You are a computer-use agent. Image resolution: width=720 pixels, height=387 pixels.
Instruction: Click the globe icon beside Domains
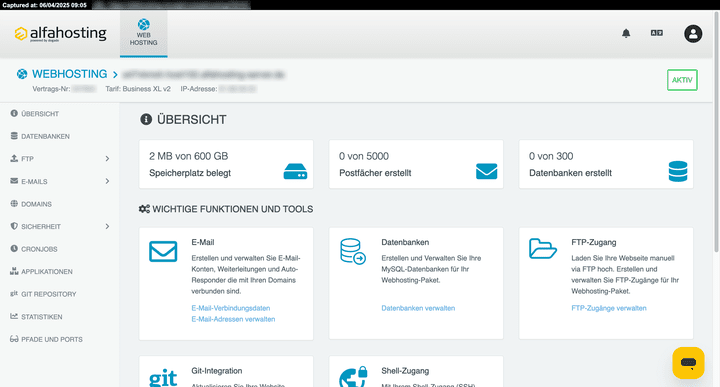tap(14, 203)
